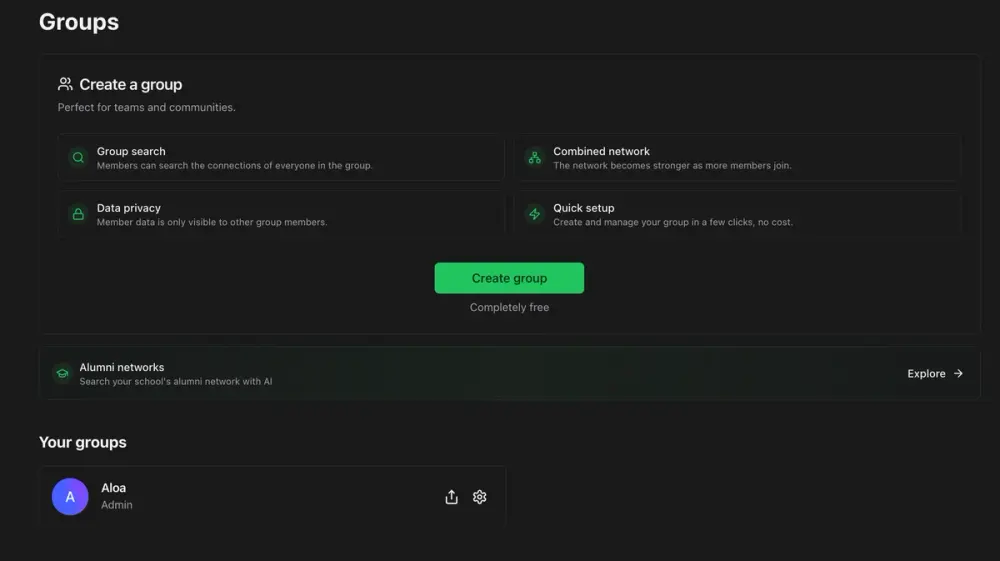
Task: Select the Data privacy feature card
Action: pos(281,214)
